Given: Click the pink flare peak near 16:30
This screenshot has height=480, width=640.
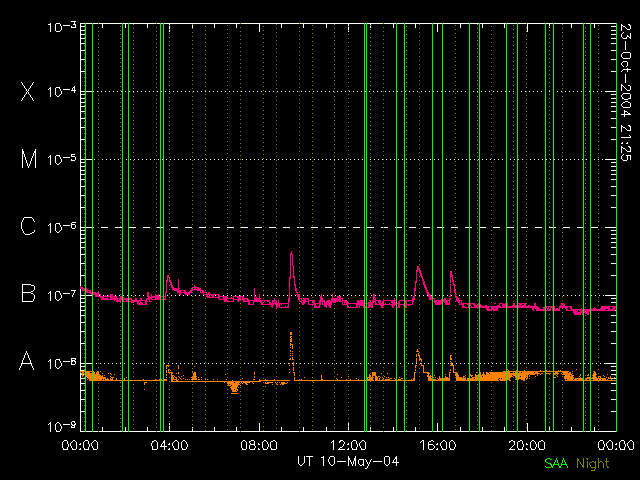Looking at the screenshot, I should coord(451,272).
